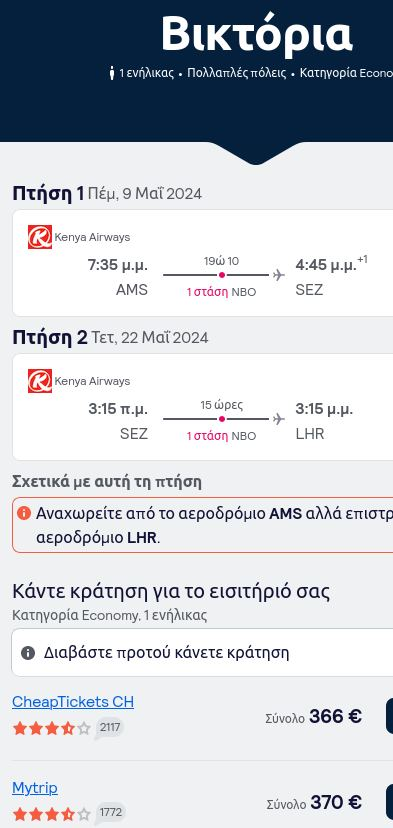Click the "1 στάση NBO" label in Flight 1

click(x=221, y=292)
